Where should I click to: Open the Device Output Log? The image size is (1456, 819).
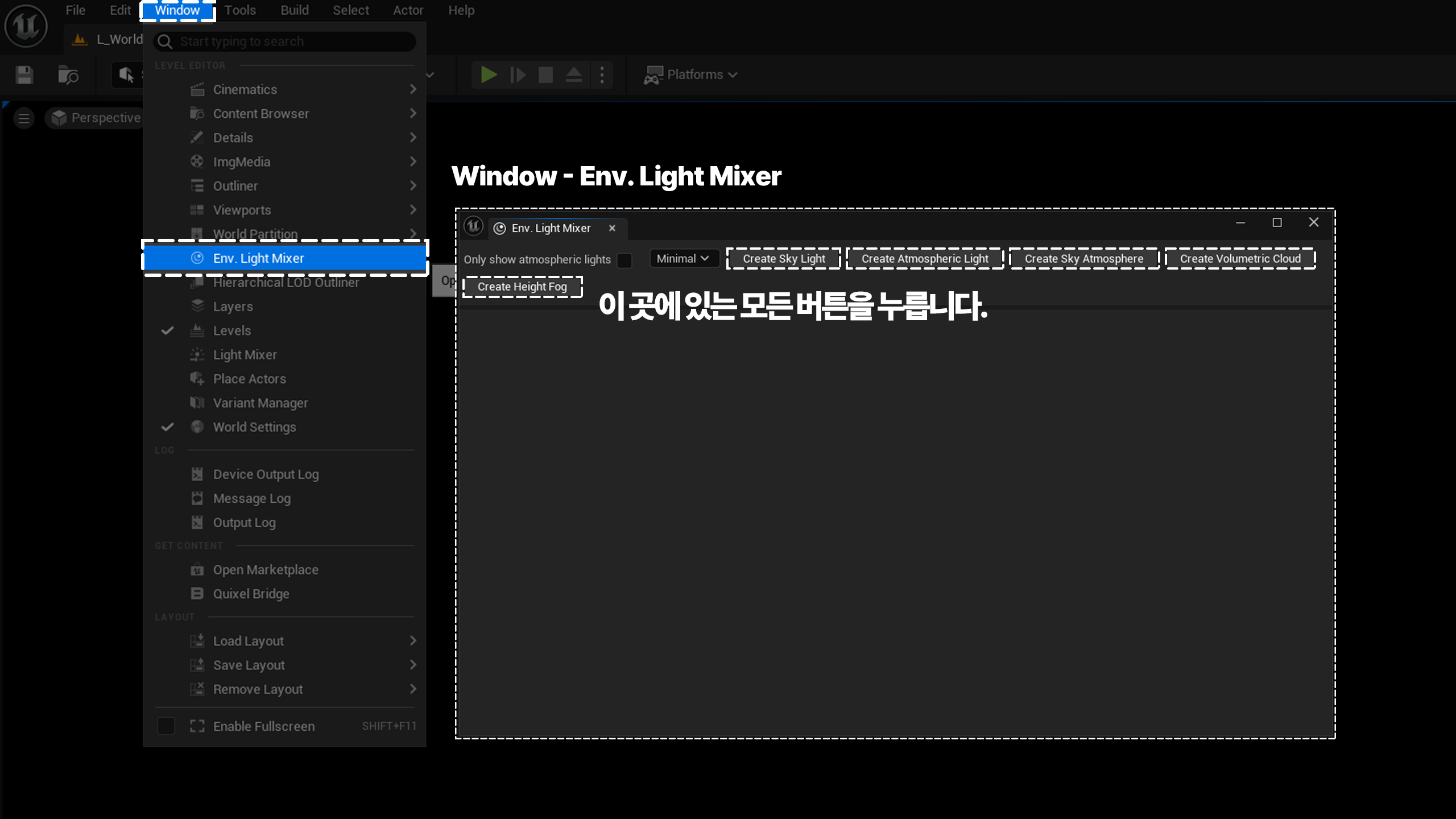[x=284, y=474]
